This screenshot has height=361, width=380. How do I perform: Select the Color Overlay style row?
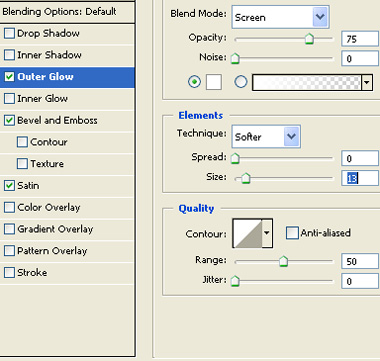(67, 207)
